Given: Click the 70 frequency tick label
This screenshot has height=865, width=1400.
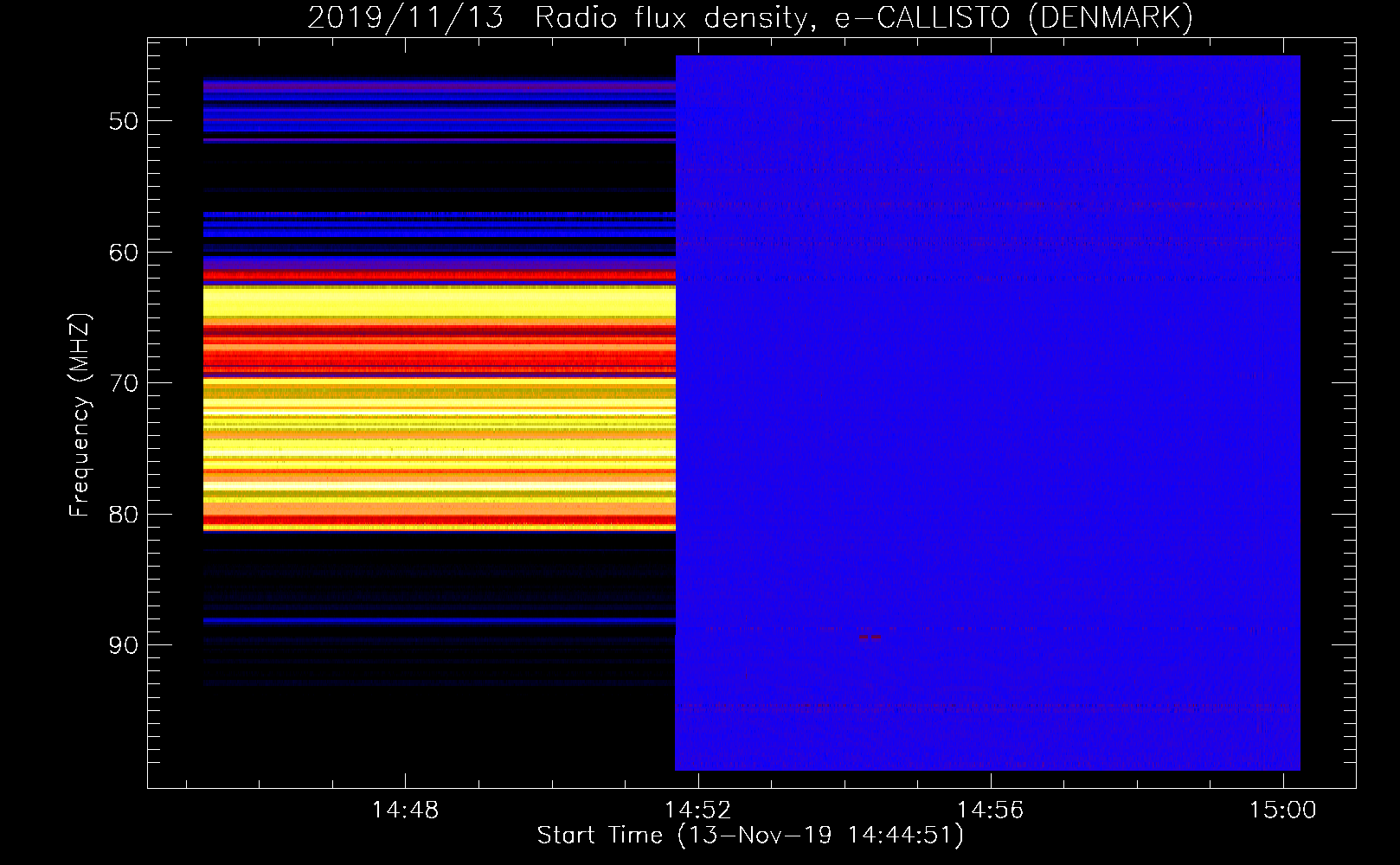Looking at the screenshot, I should pyautogui.click(x=124, y=383).
